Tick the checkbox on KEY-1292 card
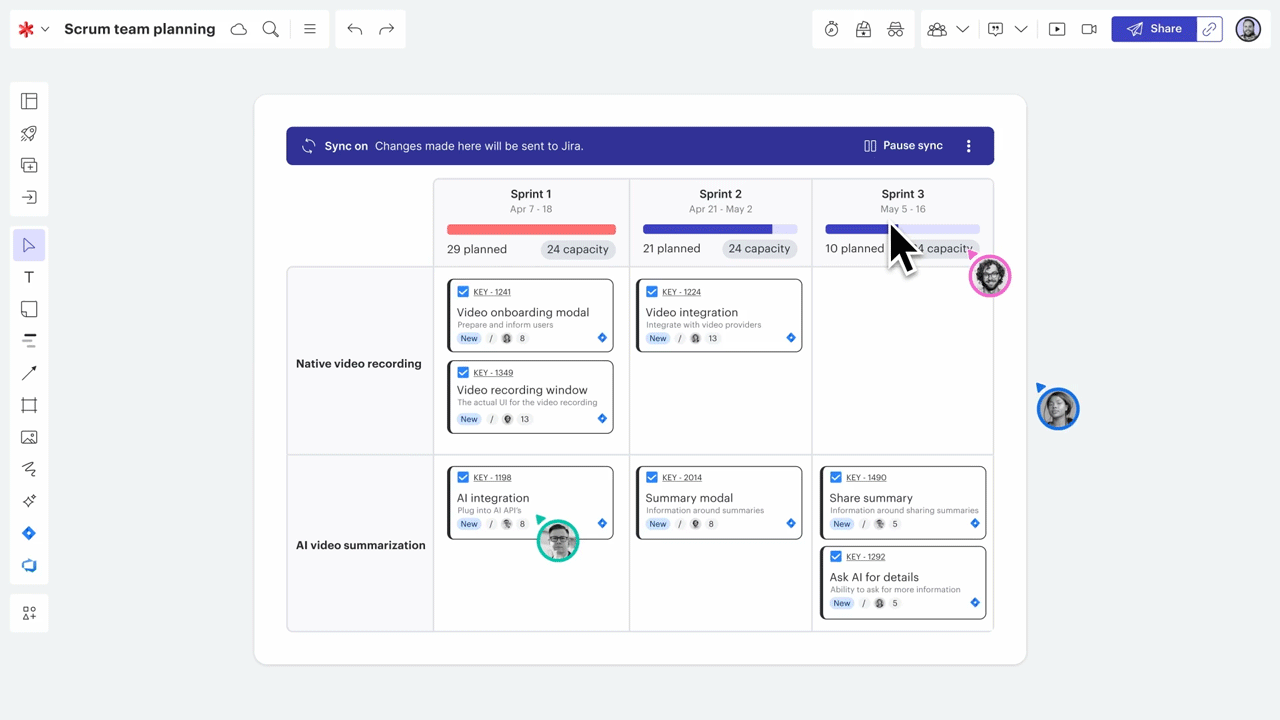The height and width of the screenshot is (720, 1280). (x=836, y=556)
